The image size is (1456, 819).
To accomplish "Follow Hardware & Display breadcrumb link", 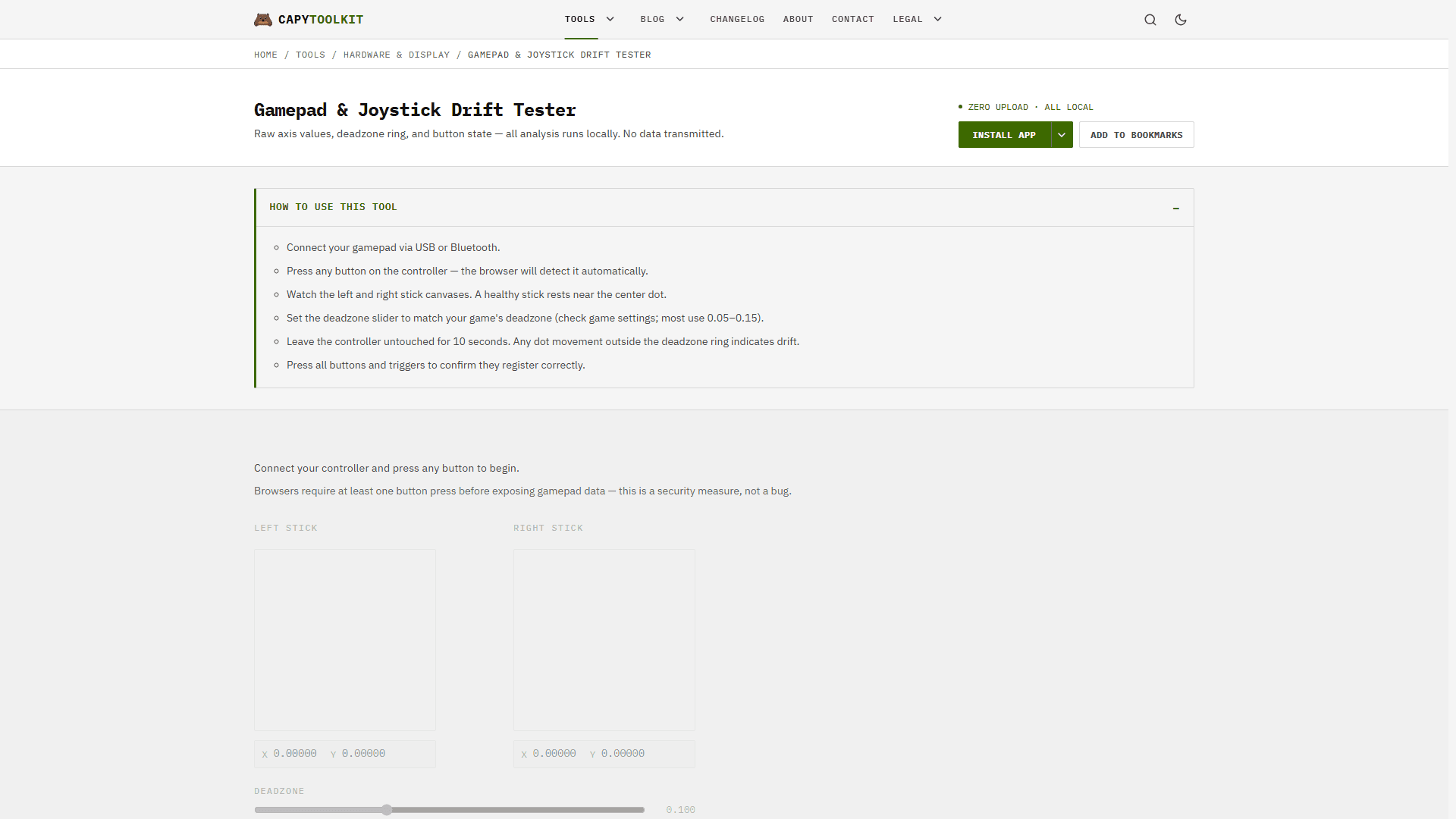I will tap(396, 55).
